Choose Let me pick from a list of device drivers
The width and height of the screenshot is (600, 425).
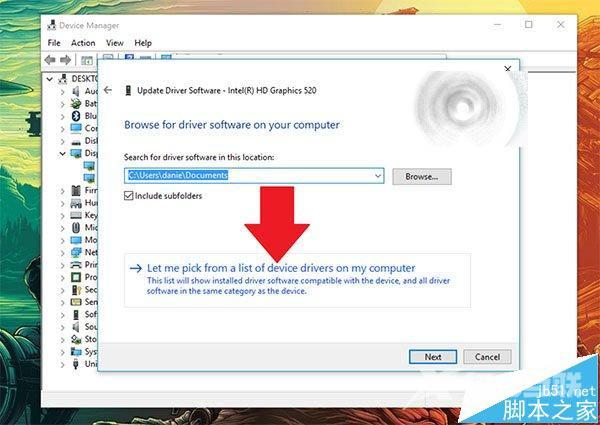click(x=280, y=268)
